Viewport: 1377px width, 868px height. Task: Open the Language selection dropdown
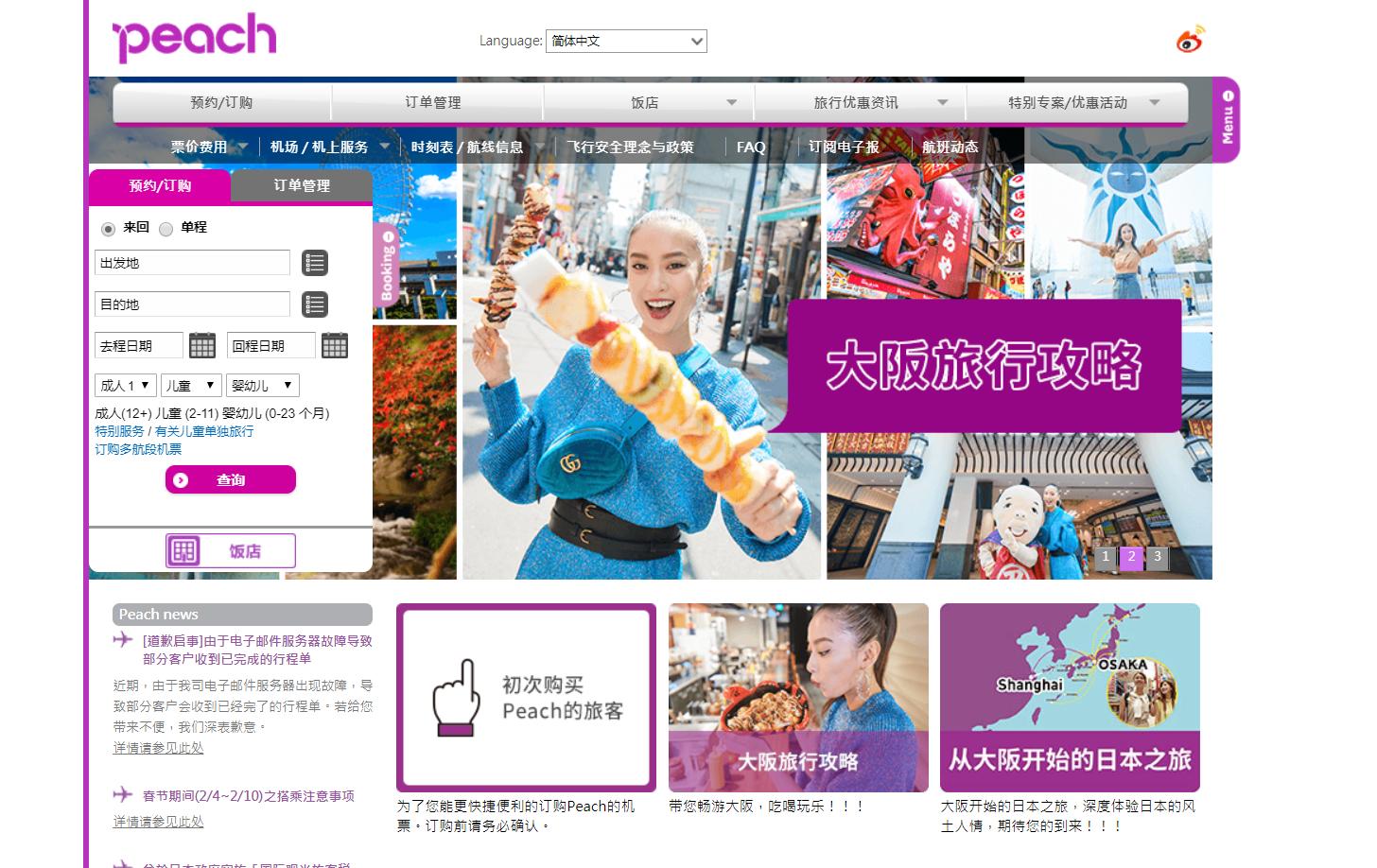click(x=626, y=41)
